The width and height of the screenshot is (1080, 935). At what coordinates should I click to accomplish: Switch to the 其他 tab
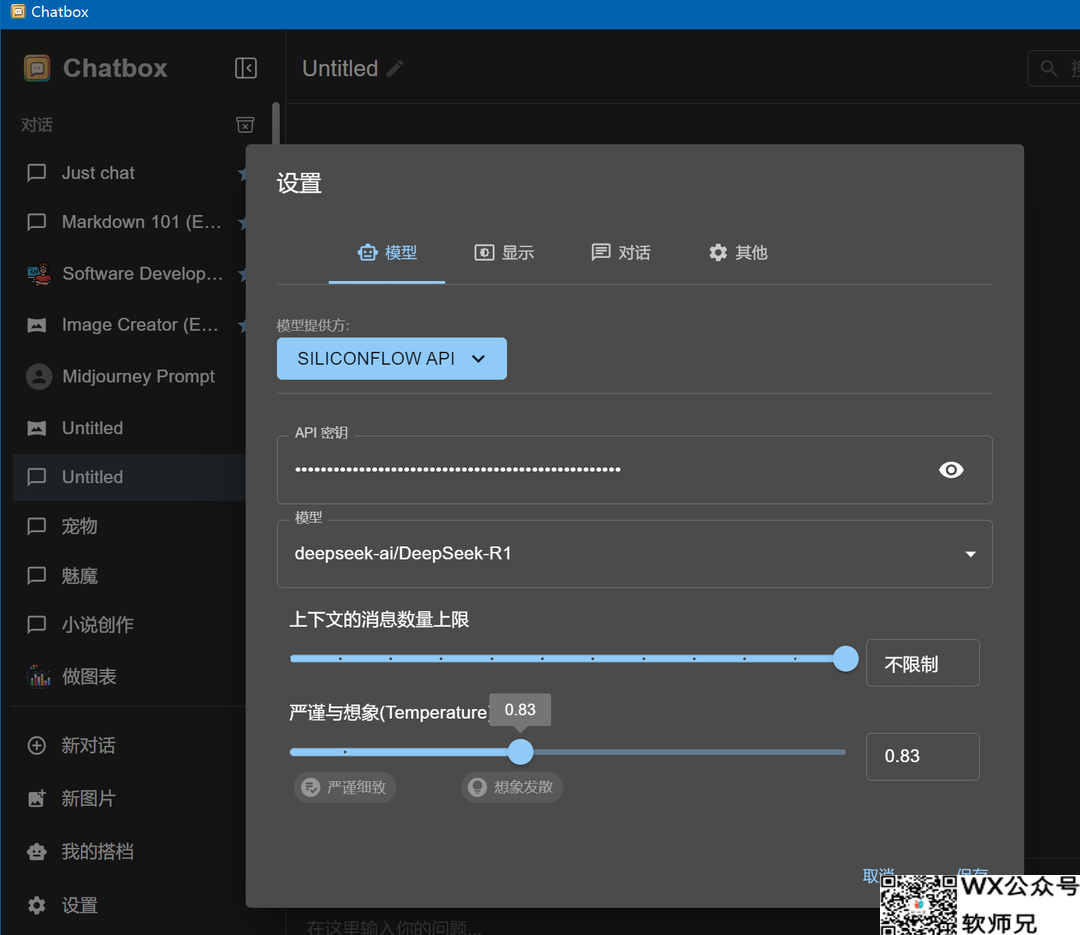[738, 253]
